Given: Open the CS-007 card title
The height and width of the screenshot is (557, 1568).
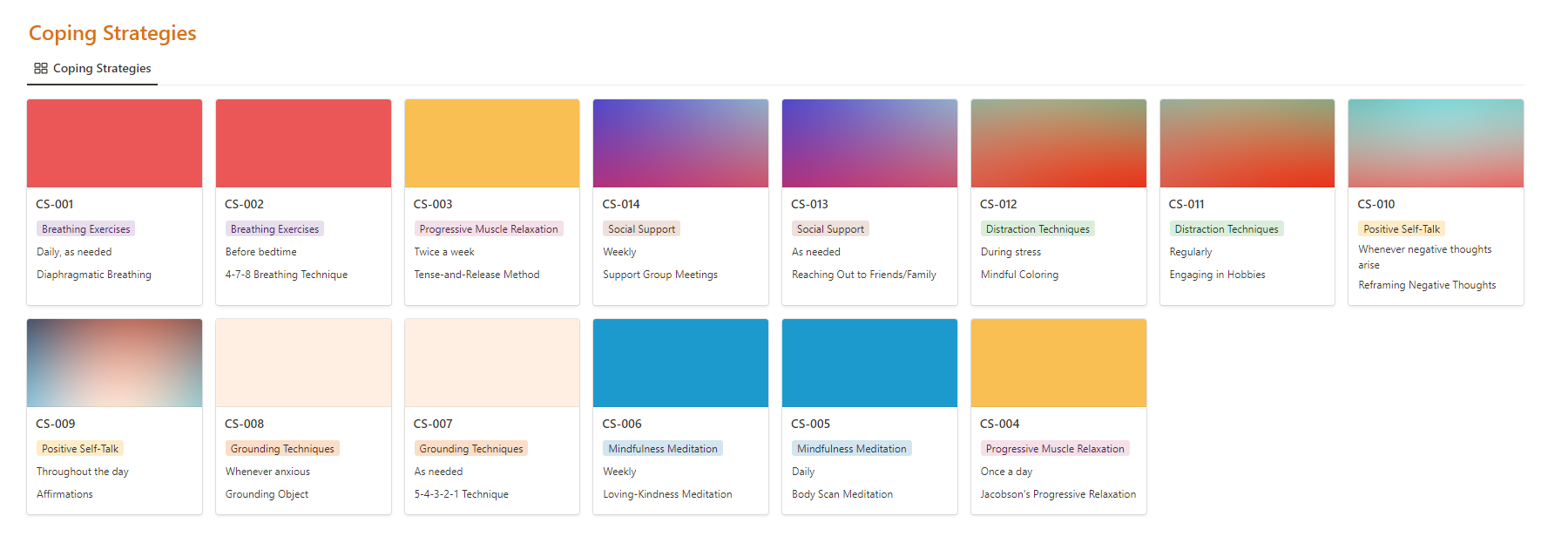Looking at the screenshot, I should [433, 424].
